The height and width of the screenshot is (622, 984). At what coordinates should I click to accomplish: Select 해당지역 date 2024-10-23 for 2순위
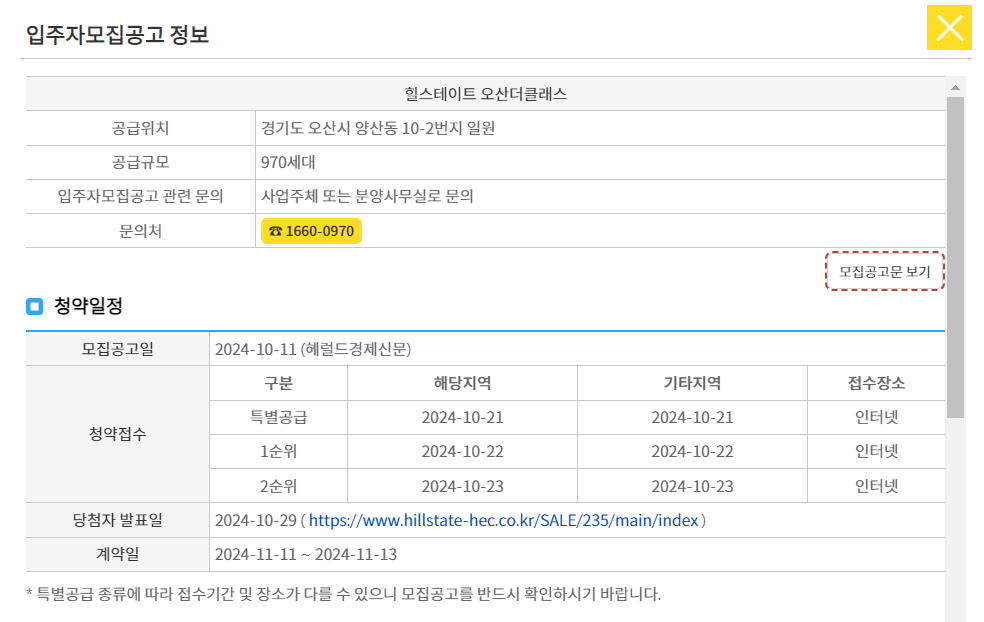point(463,486)
